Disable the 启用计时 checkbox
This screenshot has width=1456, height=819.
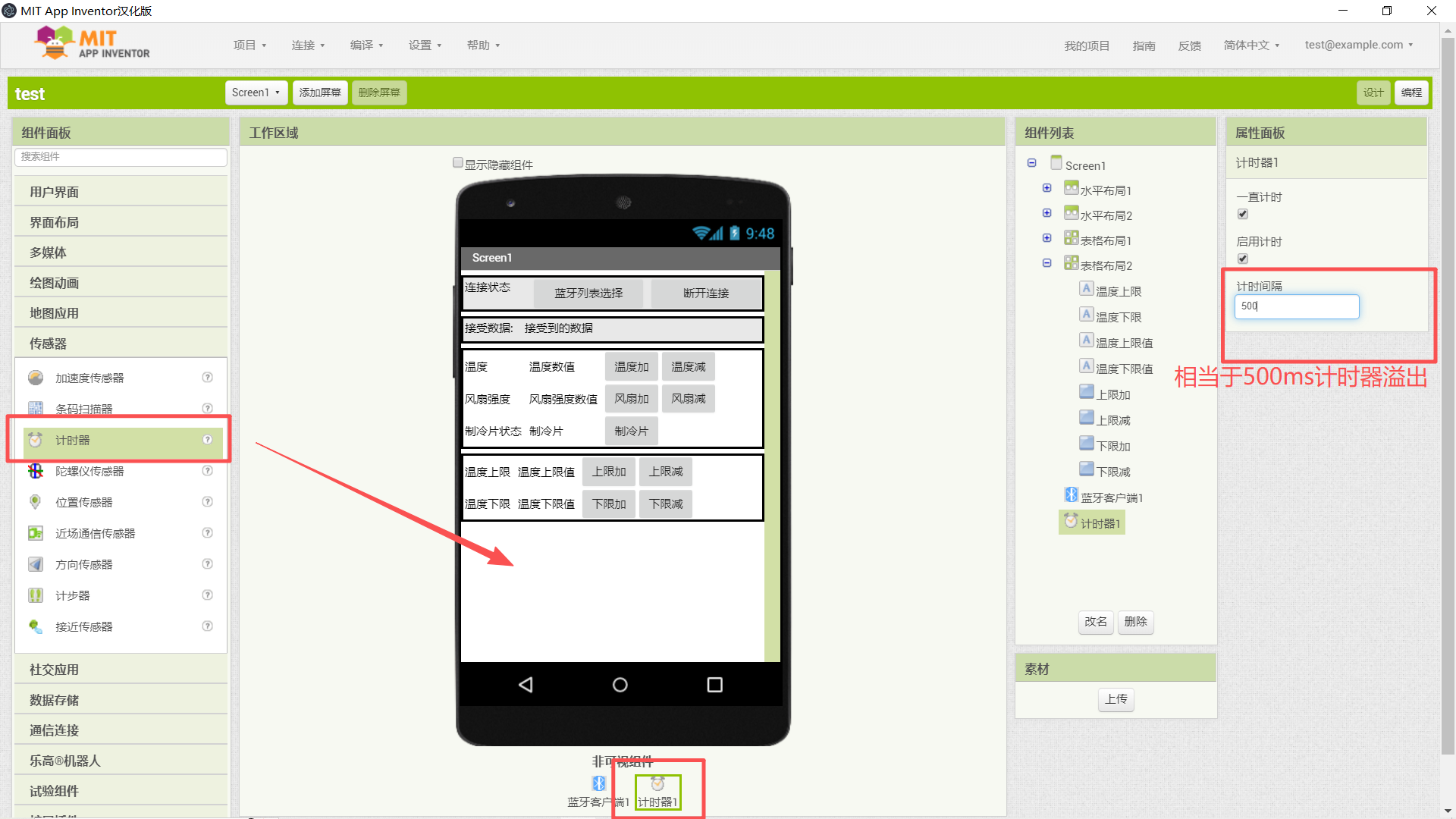click(x=1242, y=259)
